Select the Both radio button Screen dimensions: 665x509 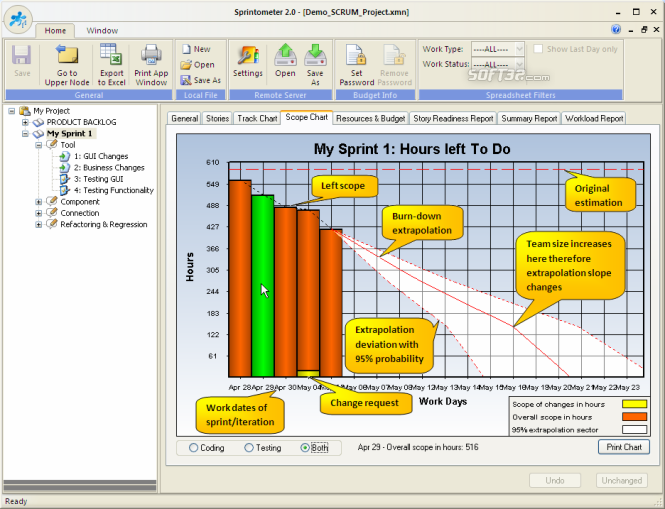(x=305, y=447)
